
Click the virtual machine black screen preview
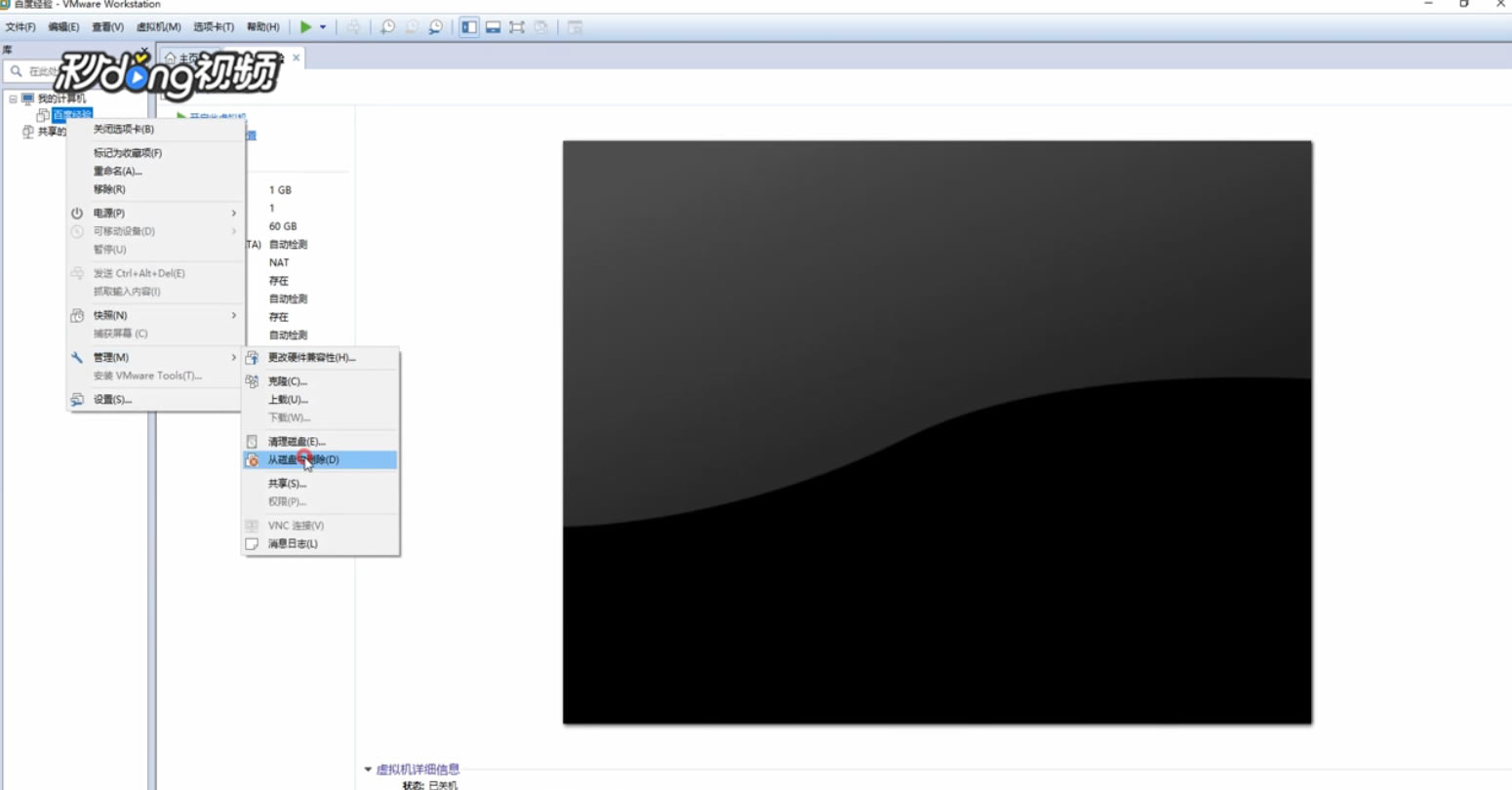[936, 432]
